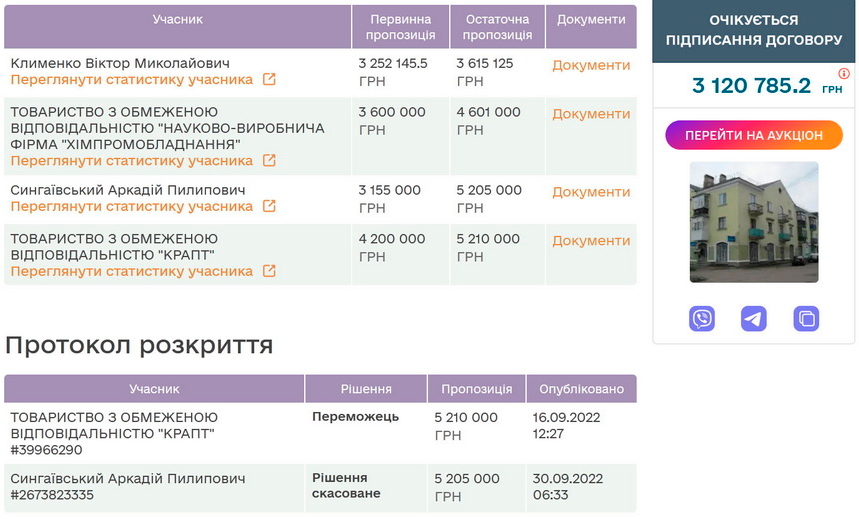Share the auction via Viber icon

[x=702, y=319]
